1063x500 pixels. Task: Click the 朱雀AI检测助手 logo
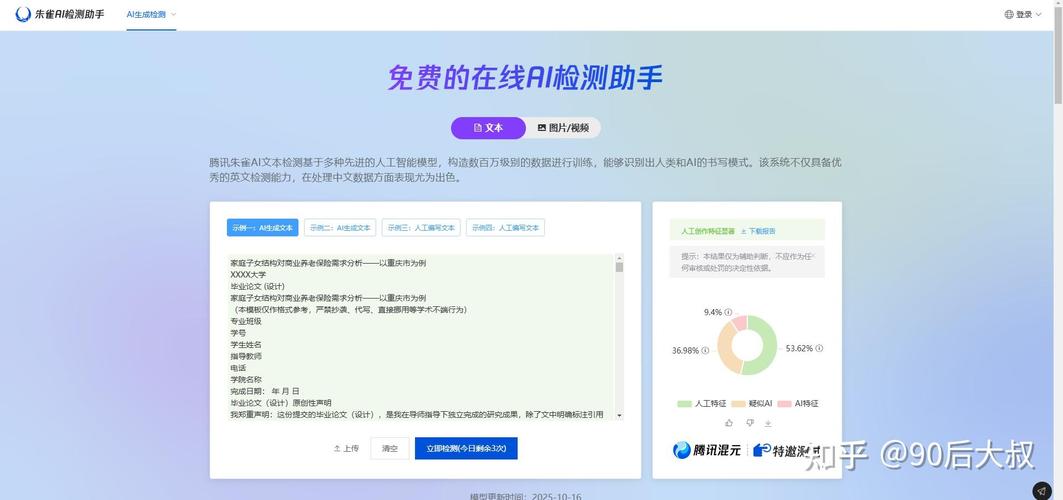(x=60, y=14)
